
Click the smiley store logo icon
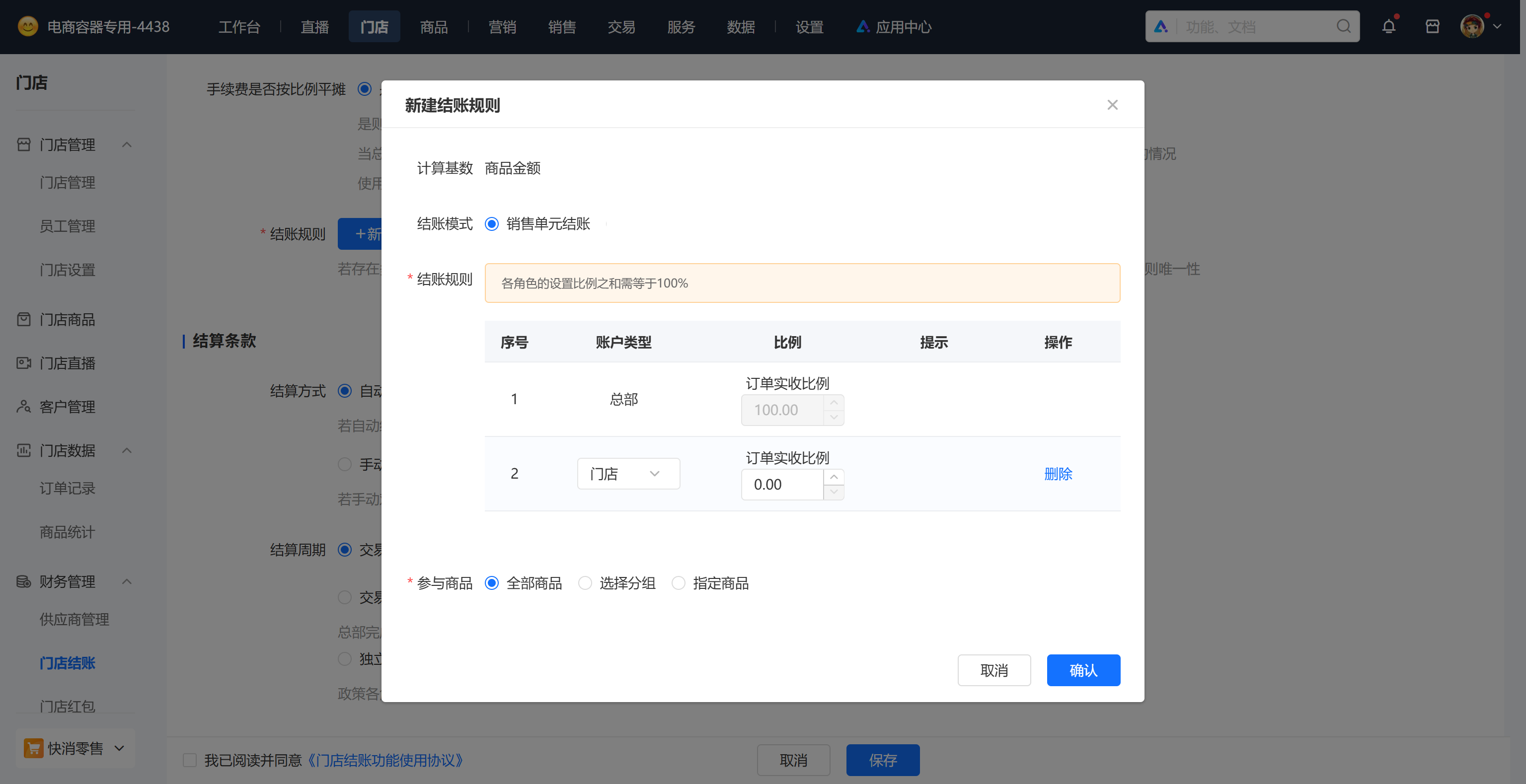tap(27, 27)
